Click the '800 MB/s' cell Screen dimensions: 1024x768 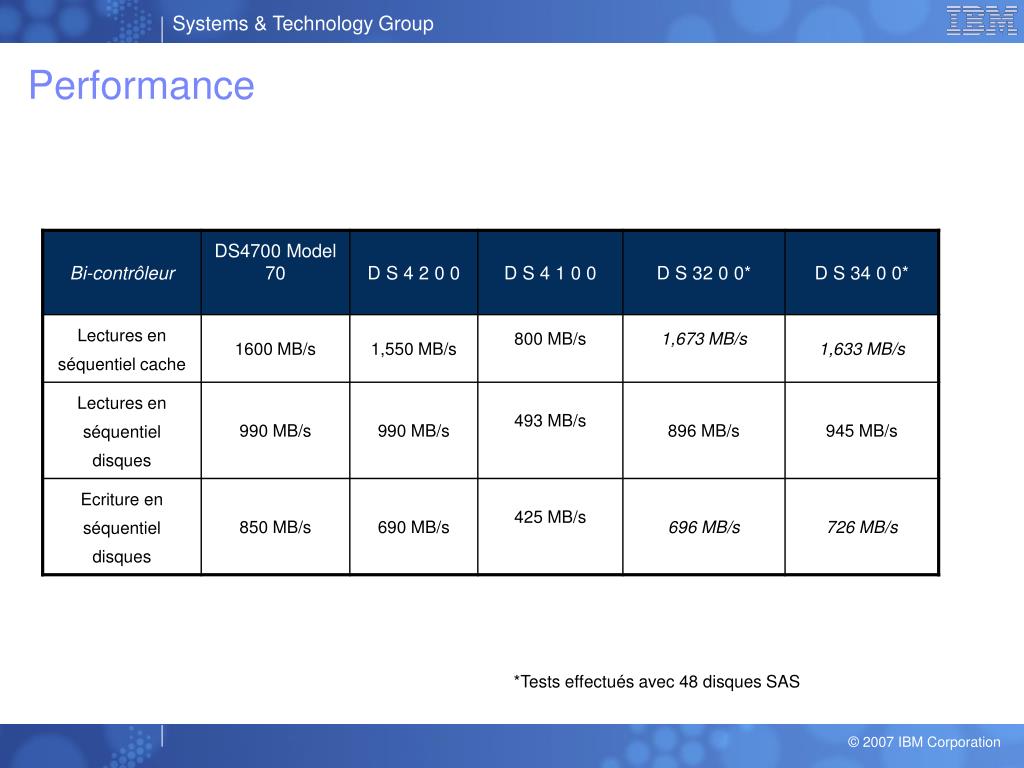tap(550, 349)
